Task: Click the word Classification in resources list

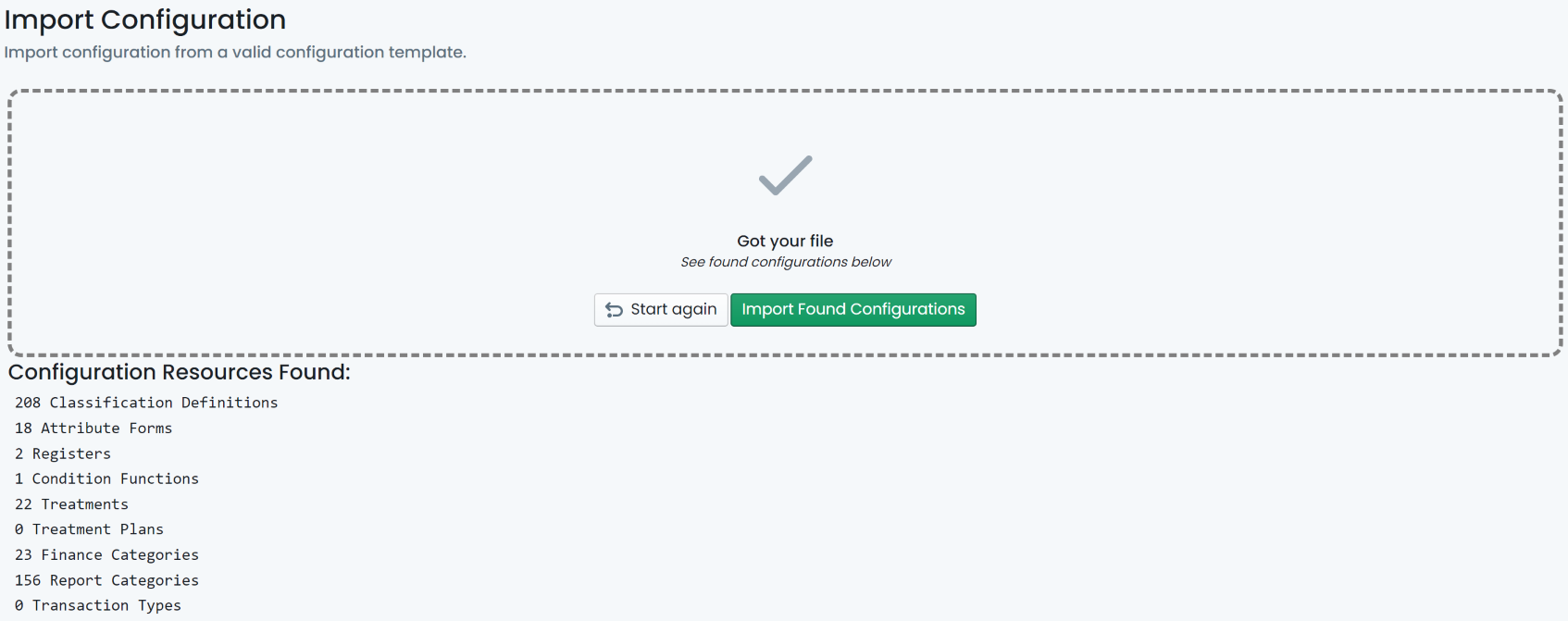Action: point(111,403)
